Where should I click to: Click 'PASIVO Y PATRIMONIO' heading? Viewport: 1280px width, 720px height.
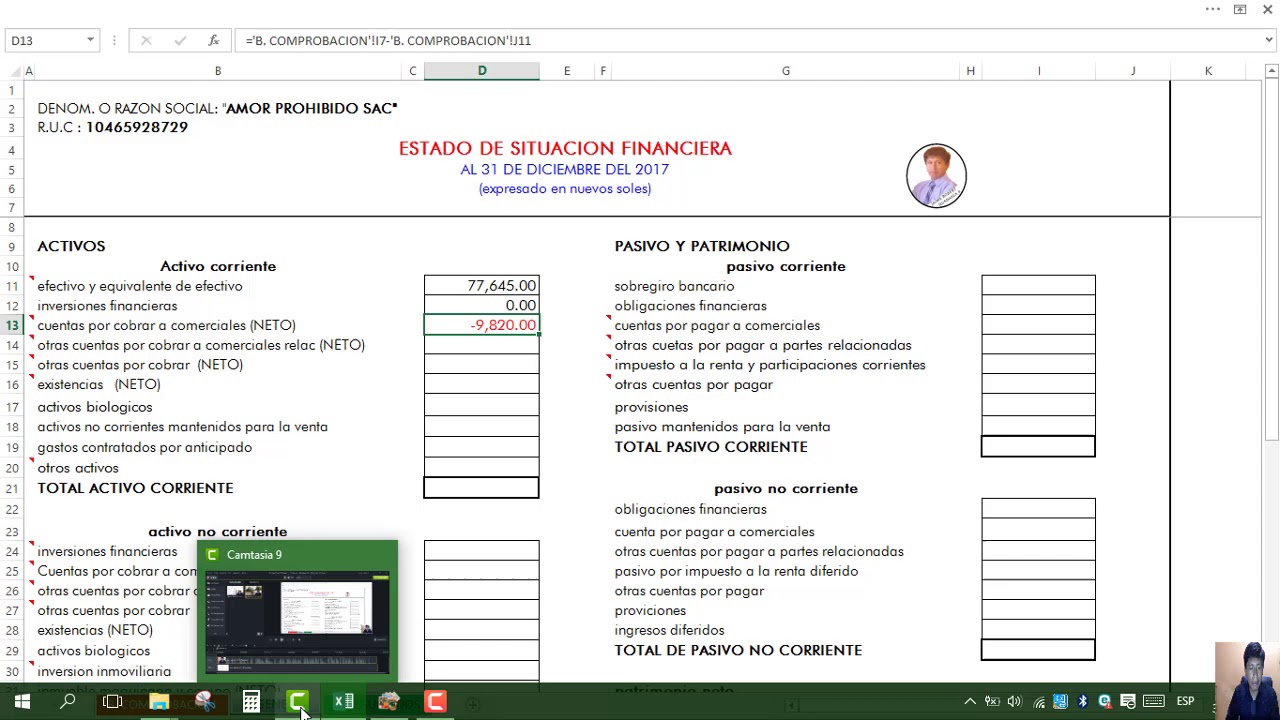click(x=702, y=246)
